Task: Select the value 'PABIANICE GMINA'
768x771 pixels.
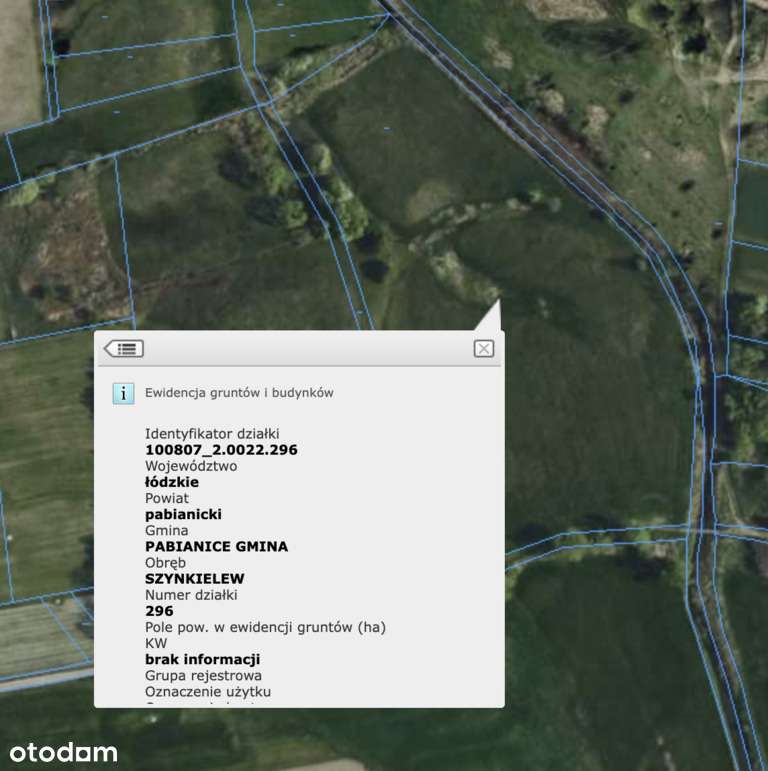Action: (216, 546)
